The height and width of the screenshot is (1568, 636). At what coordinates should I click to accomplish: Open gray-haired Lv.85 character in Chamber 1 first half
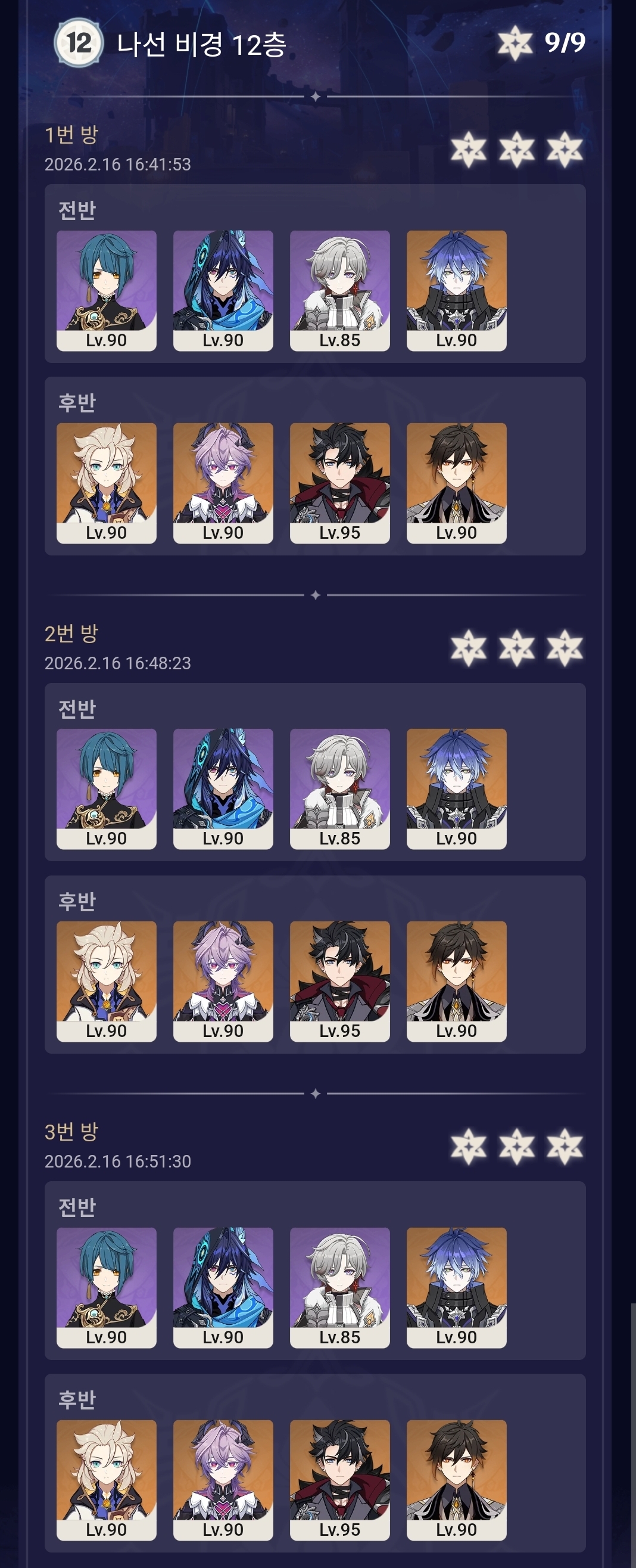click(340, 290)
